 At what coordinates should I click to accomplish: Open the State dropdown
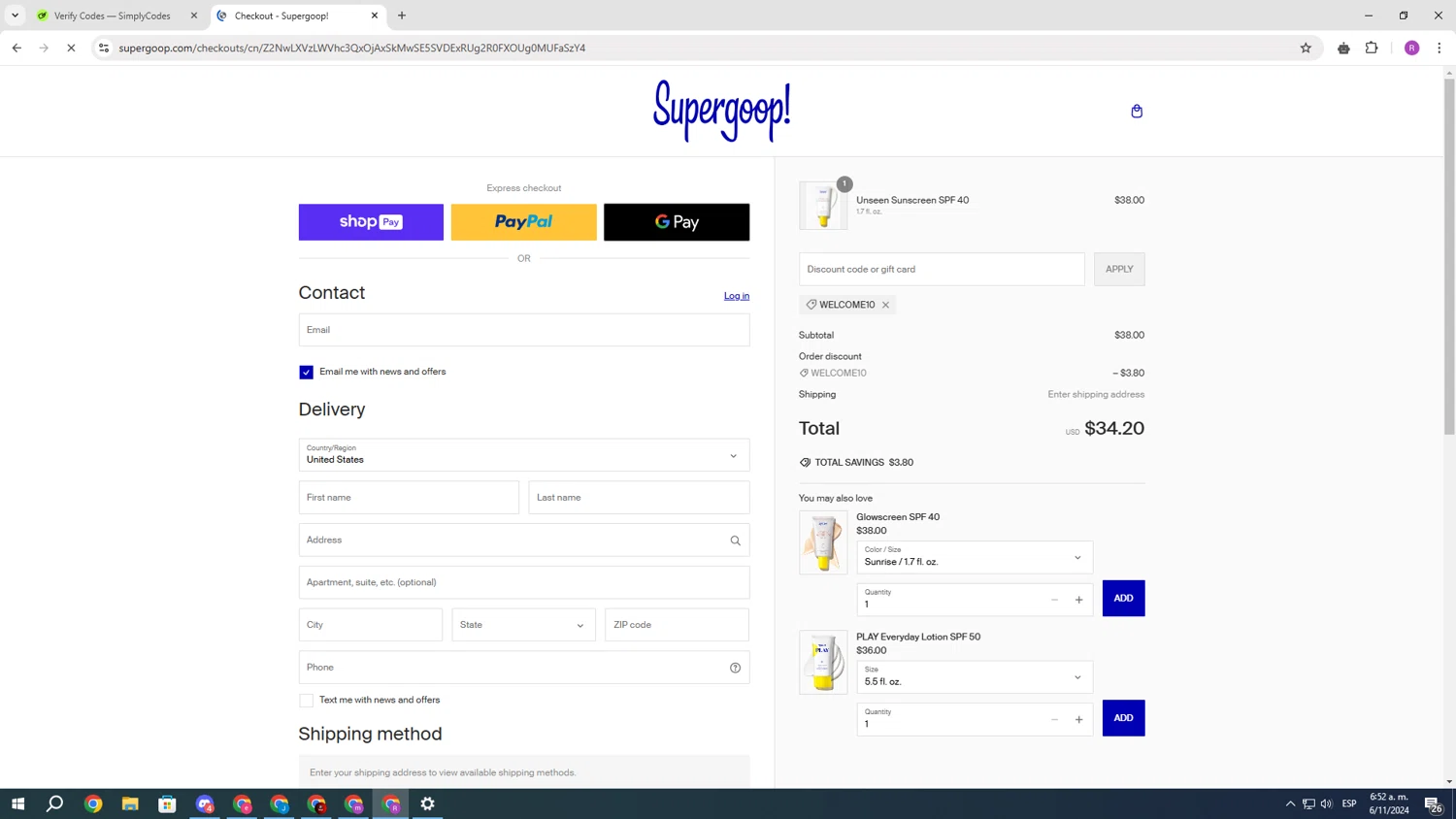point(523,625)
